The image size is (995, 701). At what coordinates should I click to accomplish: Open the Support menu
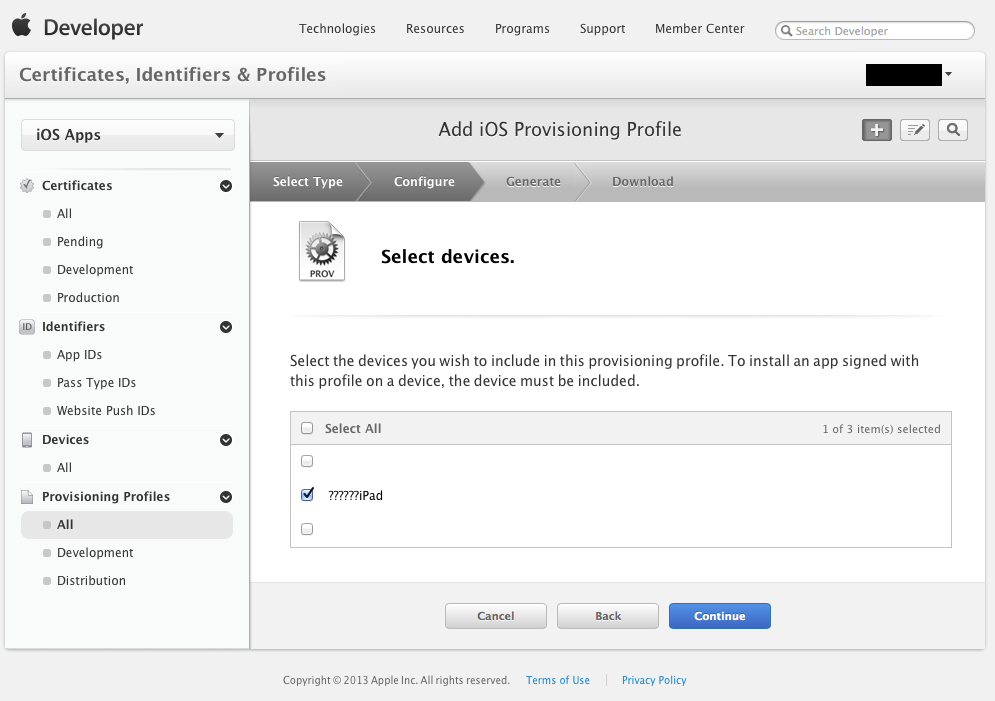tap(602, 29)
